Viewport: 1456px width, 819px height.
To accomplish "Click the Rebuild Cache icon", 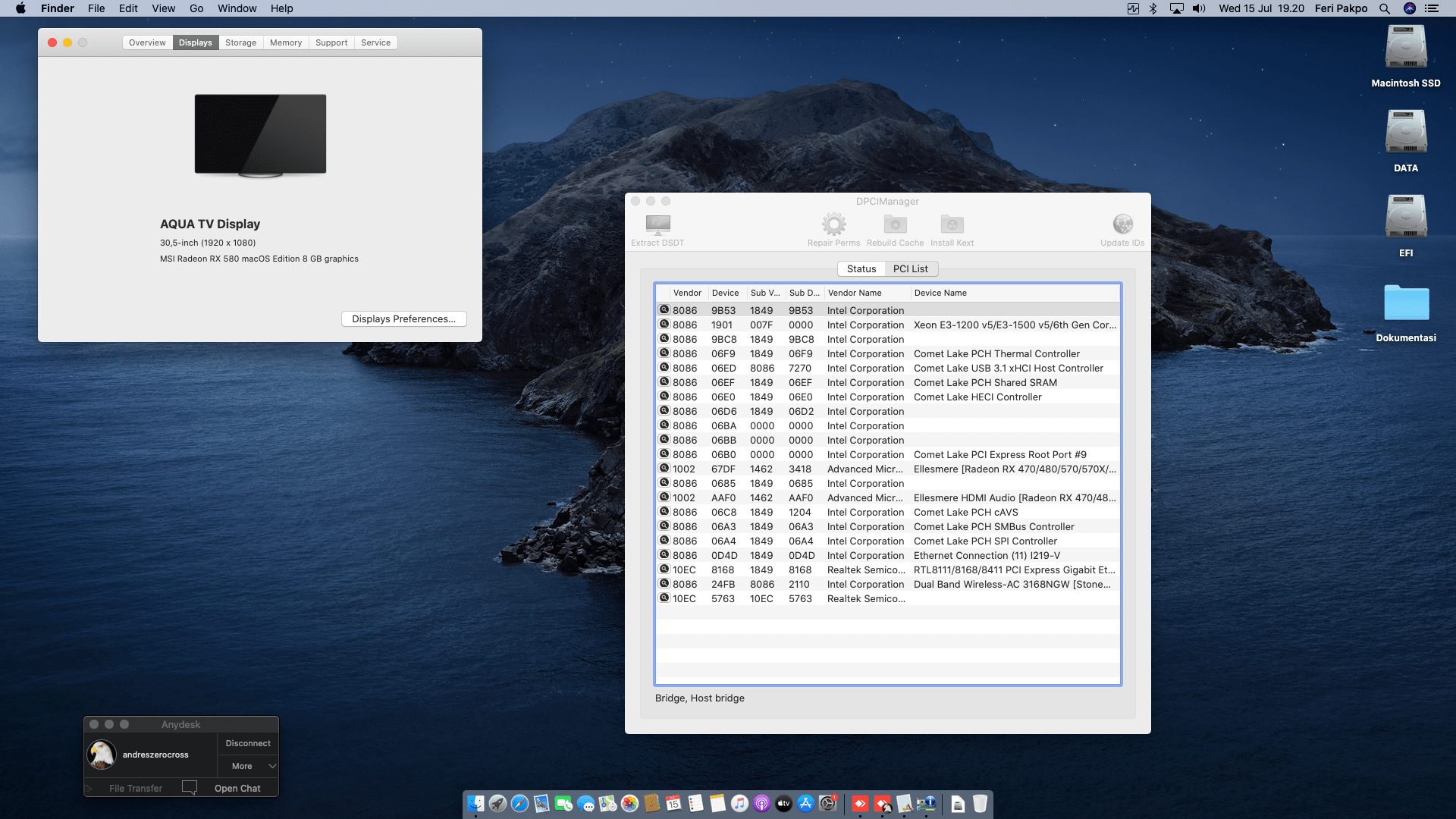I will (895, 224).
